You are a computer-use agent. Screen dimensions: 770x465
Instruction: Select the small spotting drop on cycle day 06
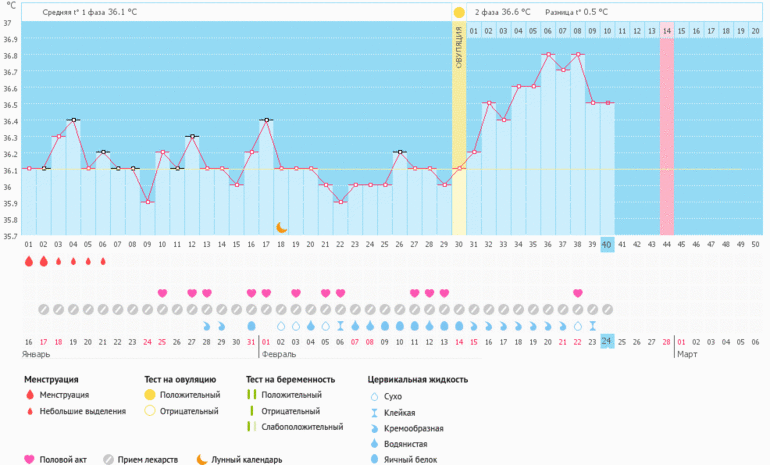pyautogui.click(x=103, y=262)
